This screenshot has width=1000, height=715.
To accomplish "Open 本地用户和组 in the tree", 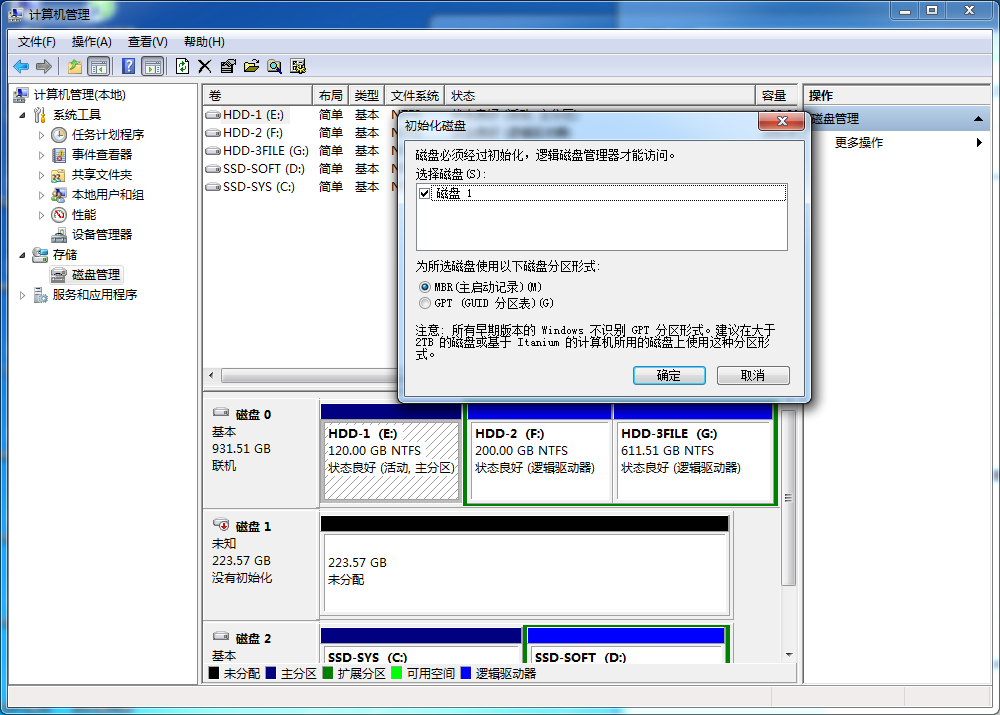I will 108,195.
